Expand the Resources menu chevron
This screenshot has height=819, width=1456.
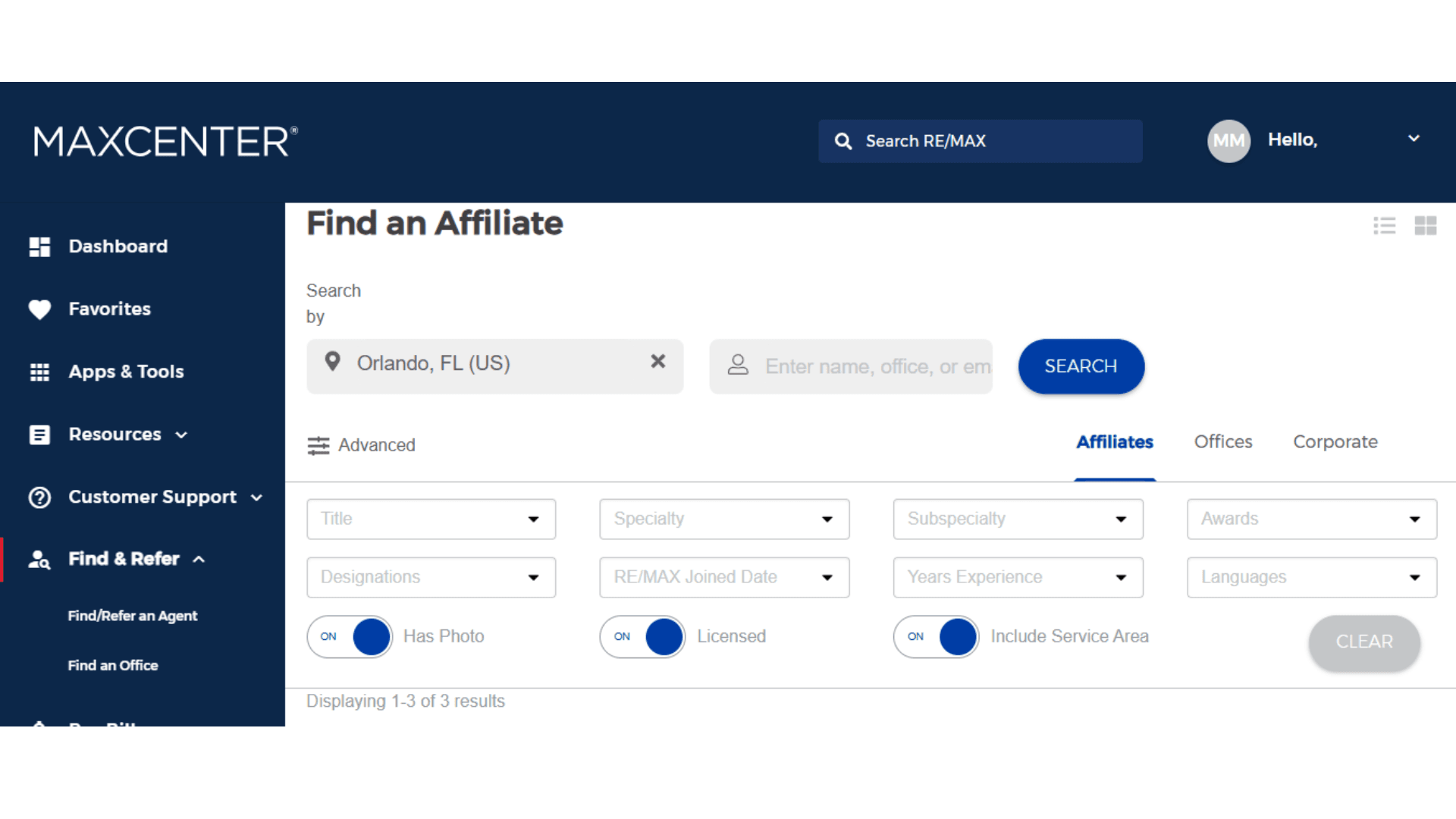pyautogui.click(x=181, y=435)
